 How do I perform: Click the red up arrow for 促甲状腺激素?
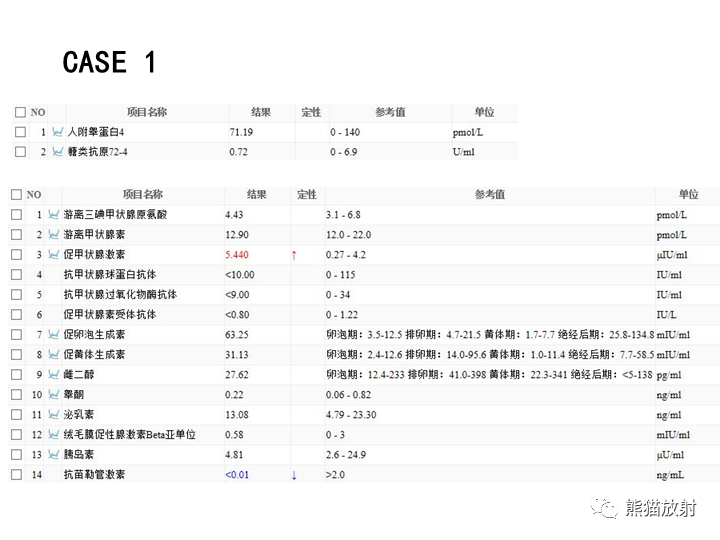(x=294, y=255)
